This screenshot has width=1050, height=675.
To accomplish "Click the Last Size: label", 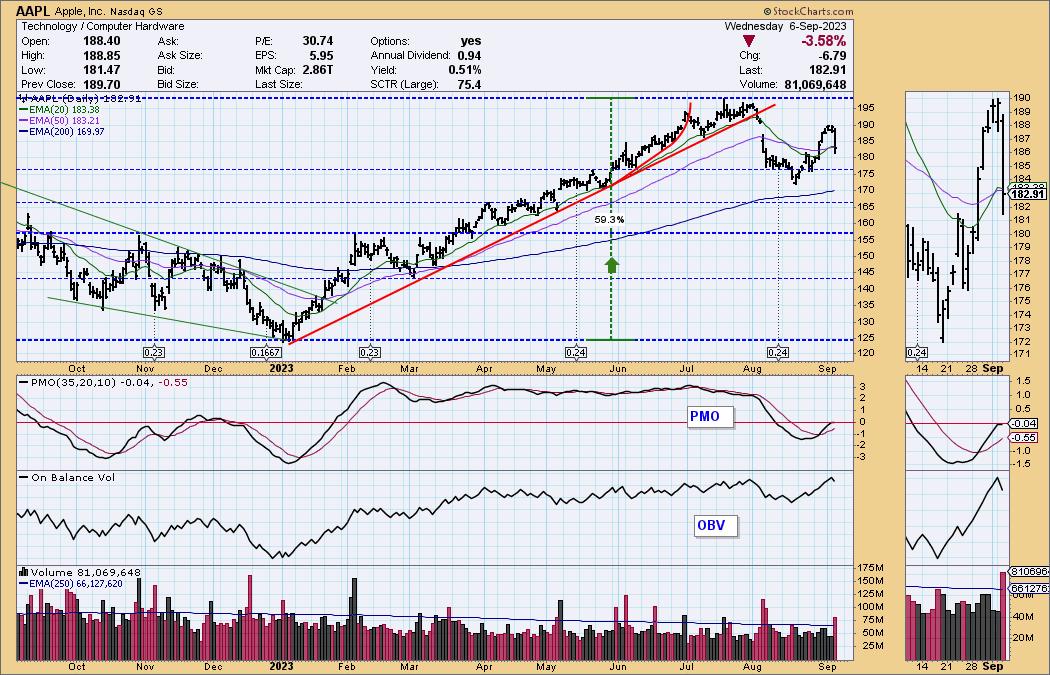I will coord(279,84).
